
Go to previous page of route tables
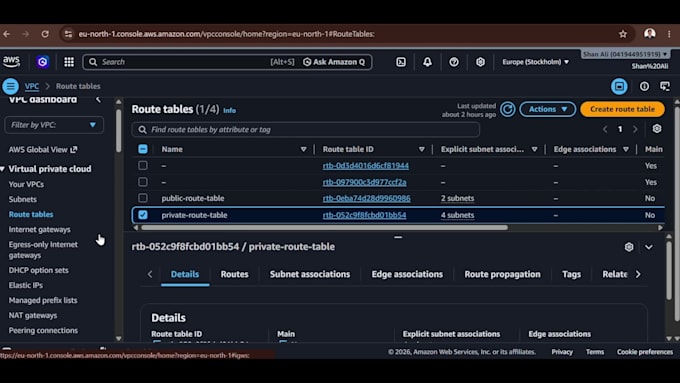point(605,129)
